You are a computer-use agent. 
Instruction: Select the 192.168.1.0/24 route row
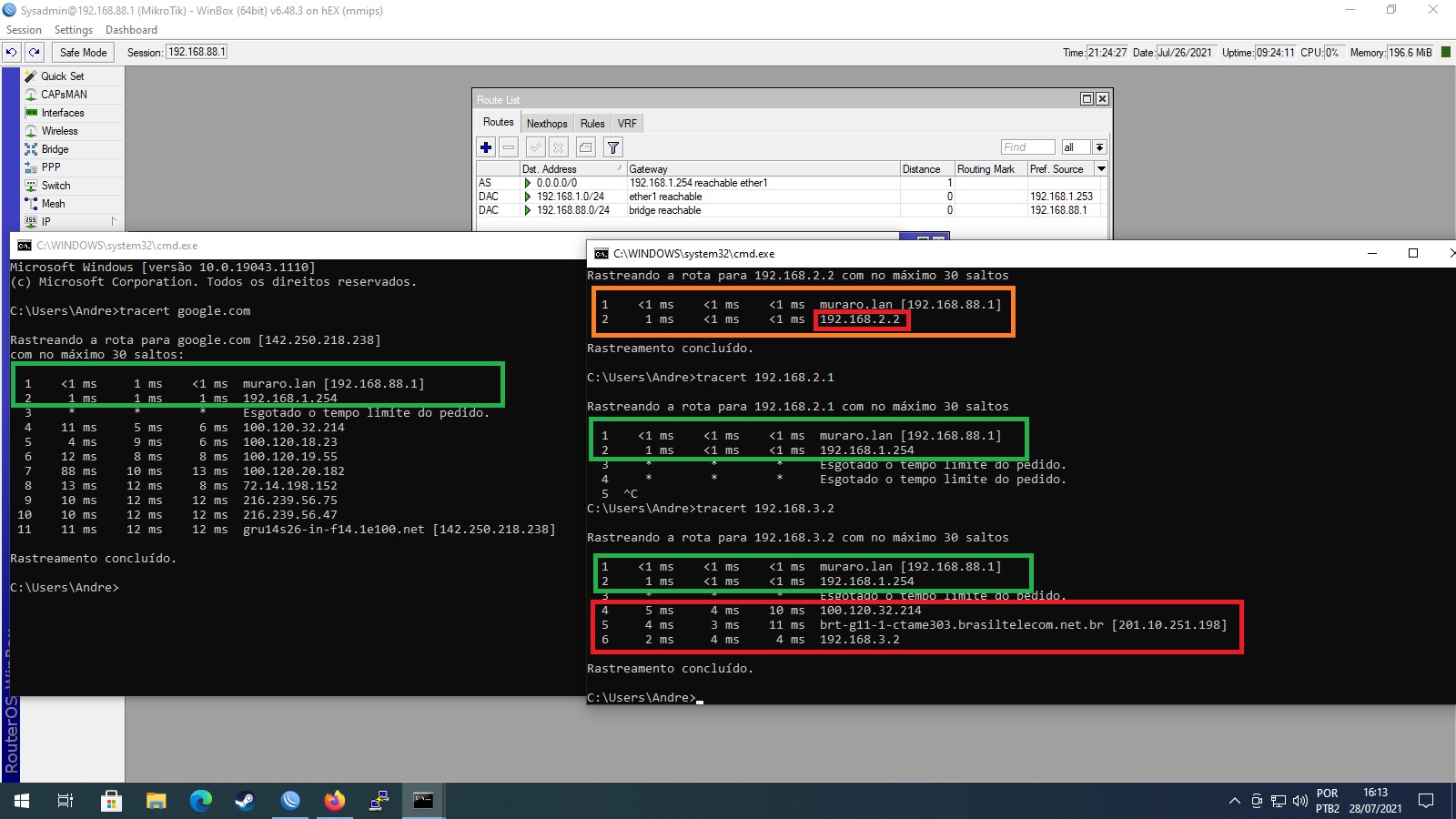coord(792,197)
